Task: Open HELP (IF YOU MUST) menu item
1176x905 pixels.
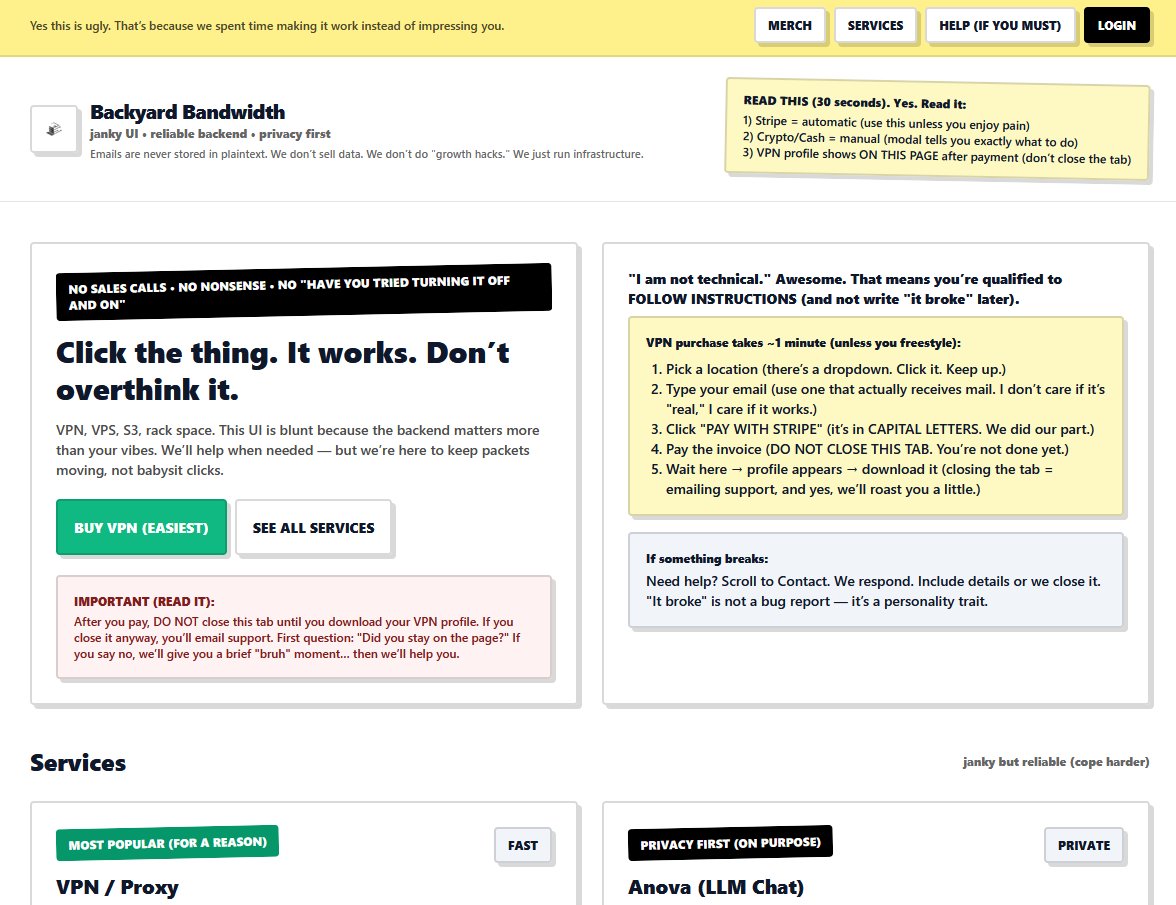Action: (x=1000, y=25)
